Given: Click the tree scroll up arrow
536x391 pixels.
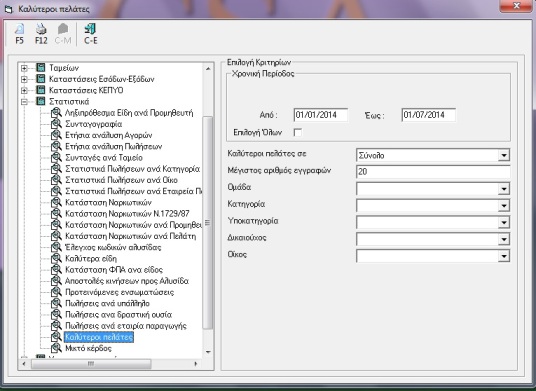Looking at the screenshot, I should pos(208,69).
